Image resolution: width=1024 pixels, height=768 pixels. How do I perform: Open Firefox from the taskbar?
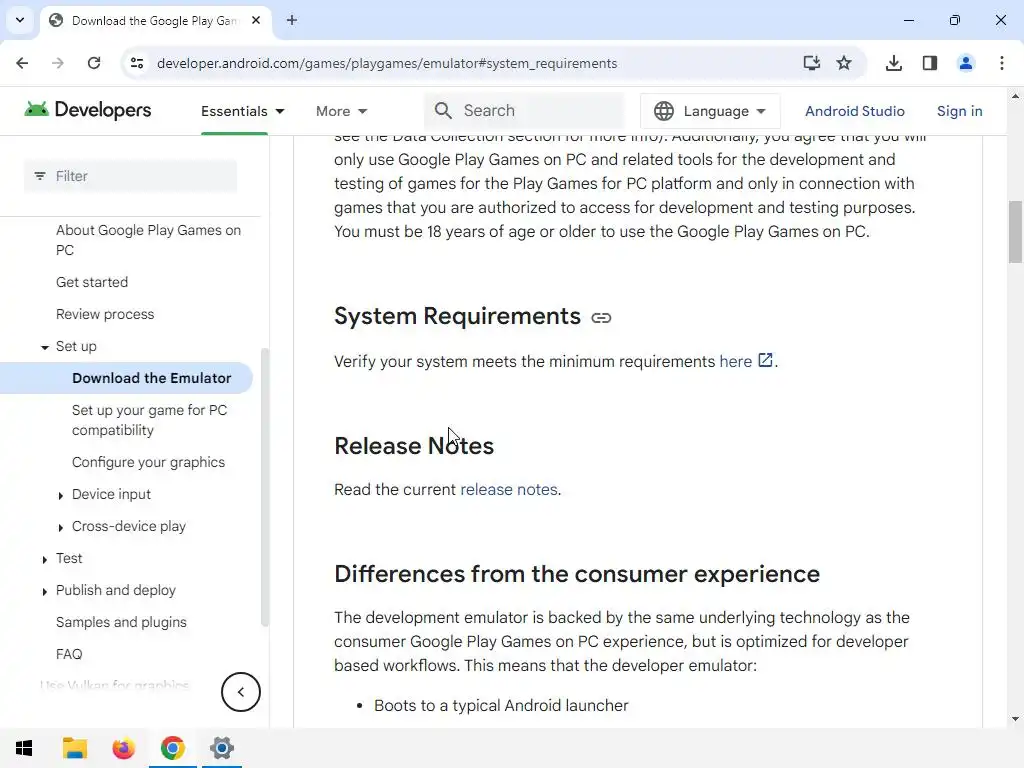click(123, 748)
